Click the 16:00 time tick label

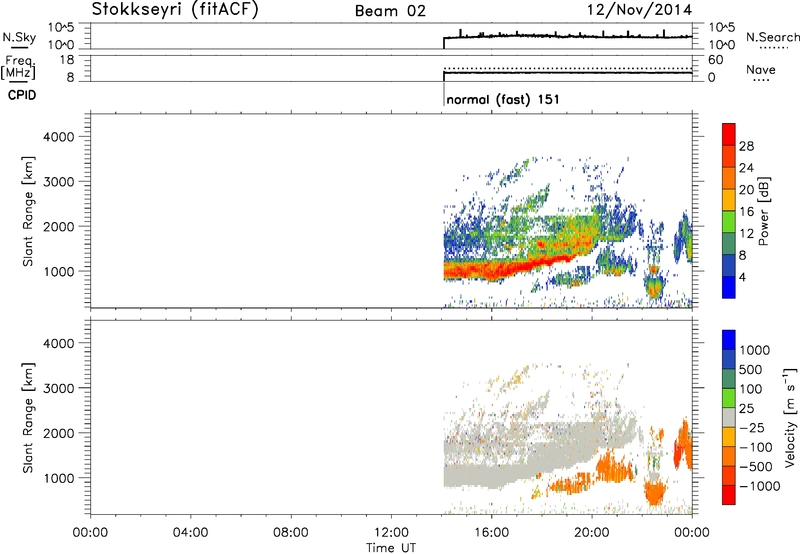click(x=491, y=533)
